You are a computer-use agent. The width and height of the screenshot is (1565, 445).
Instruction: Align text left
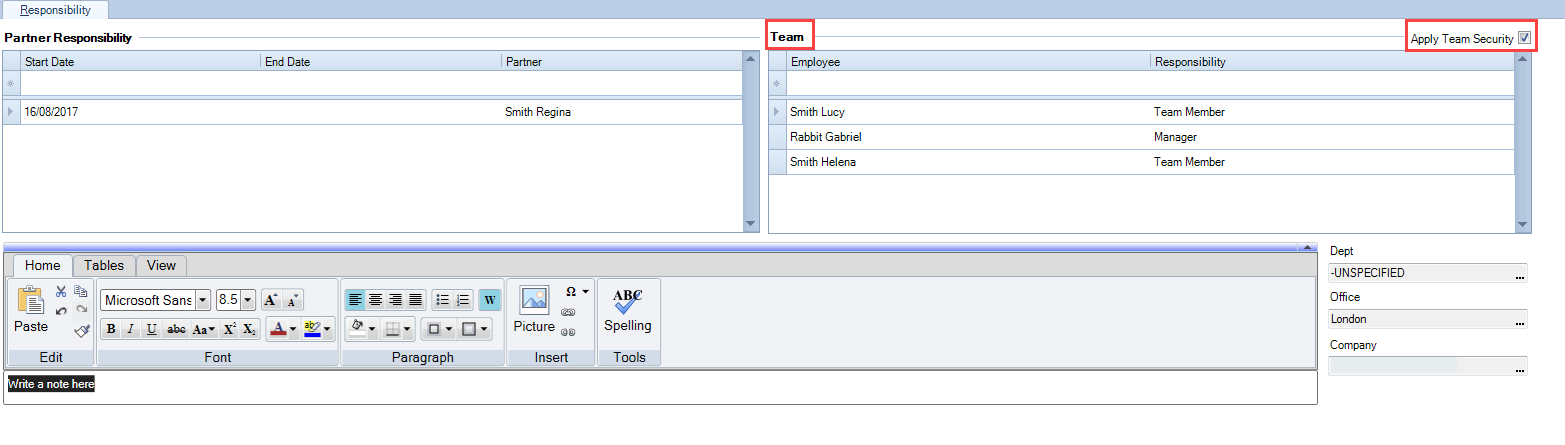pos(355,300)
